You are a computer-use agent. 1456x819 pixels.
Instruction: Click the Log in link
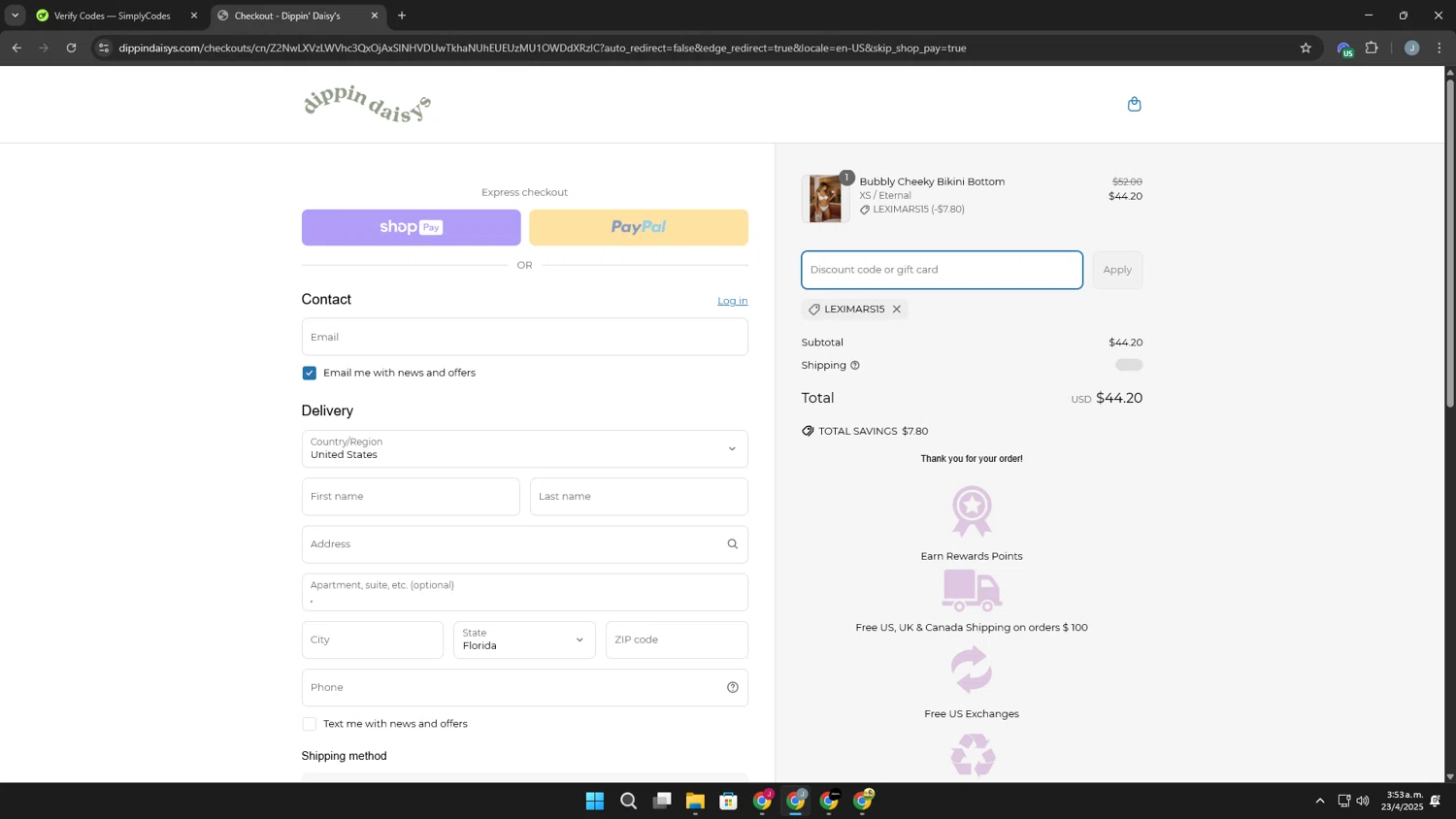click(x=733, y=301)
